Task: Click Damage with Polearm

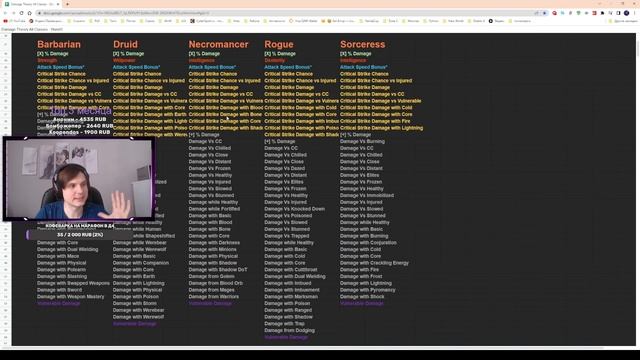Action: [x=61, y=270]
